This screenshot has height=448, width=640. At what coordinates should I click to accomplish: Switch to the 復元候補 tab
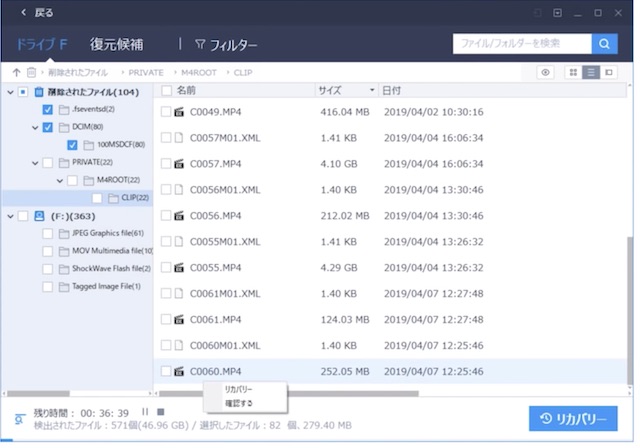(117, 44)
